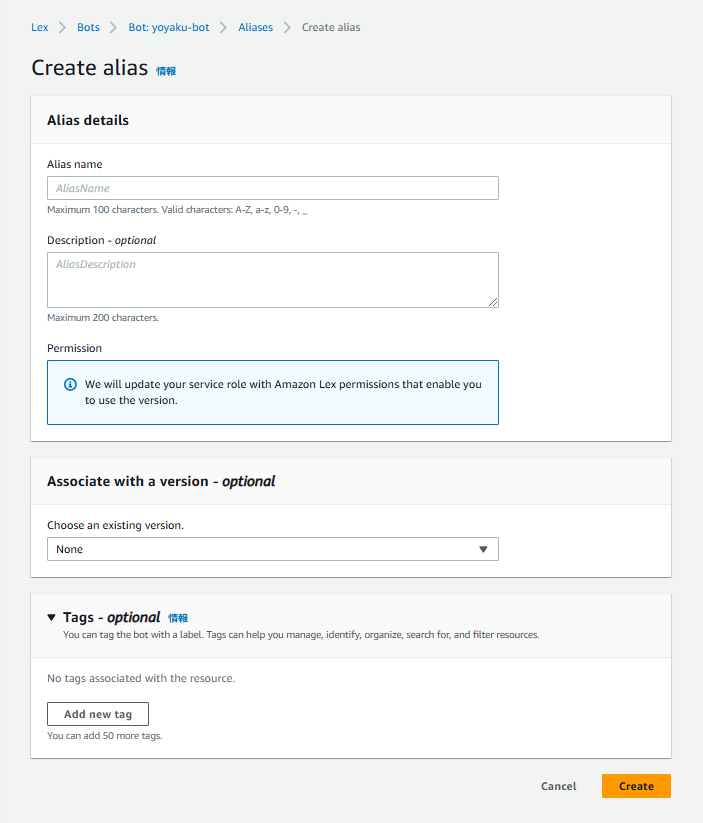This screenshot has width=703, height=823.
Task: Click the info icon in Permission box
Action: click(x=70, y=384)
